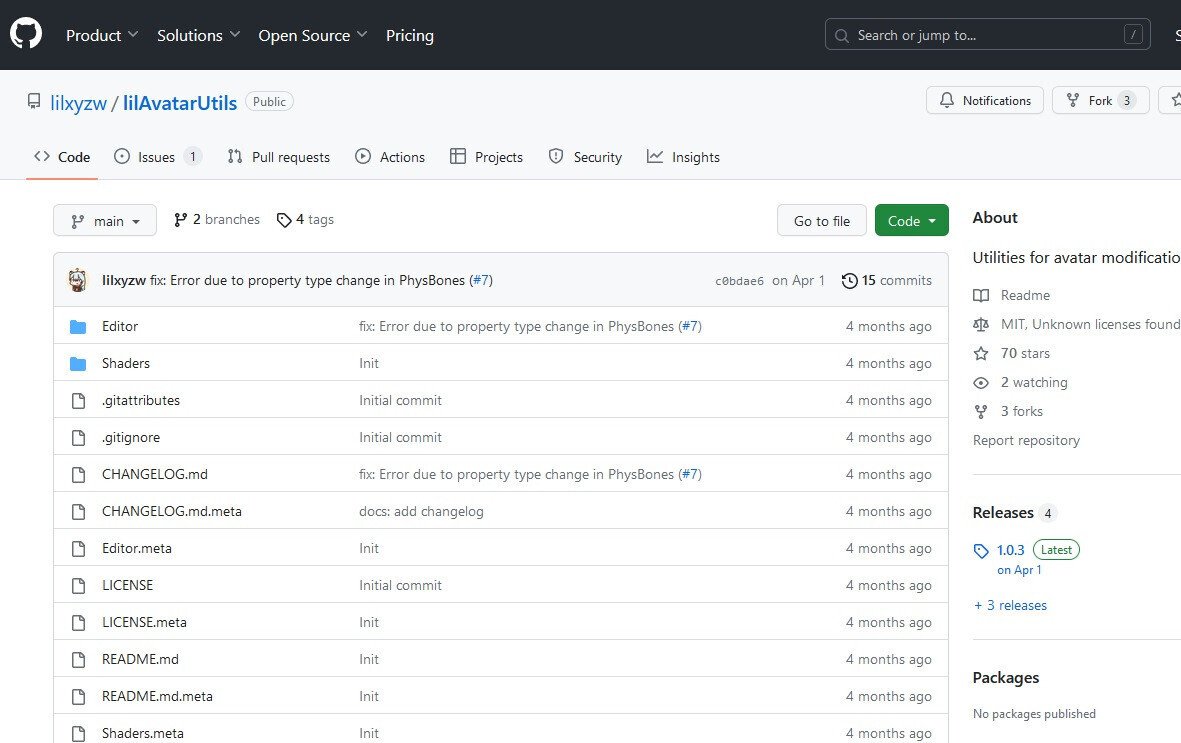Open the + 3 releases link
This screenshot has width=1181, height=743.
tap(1010, 605)
